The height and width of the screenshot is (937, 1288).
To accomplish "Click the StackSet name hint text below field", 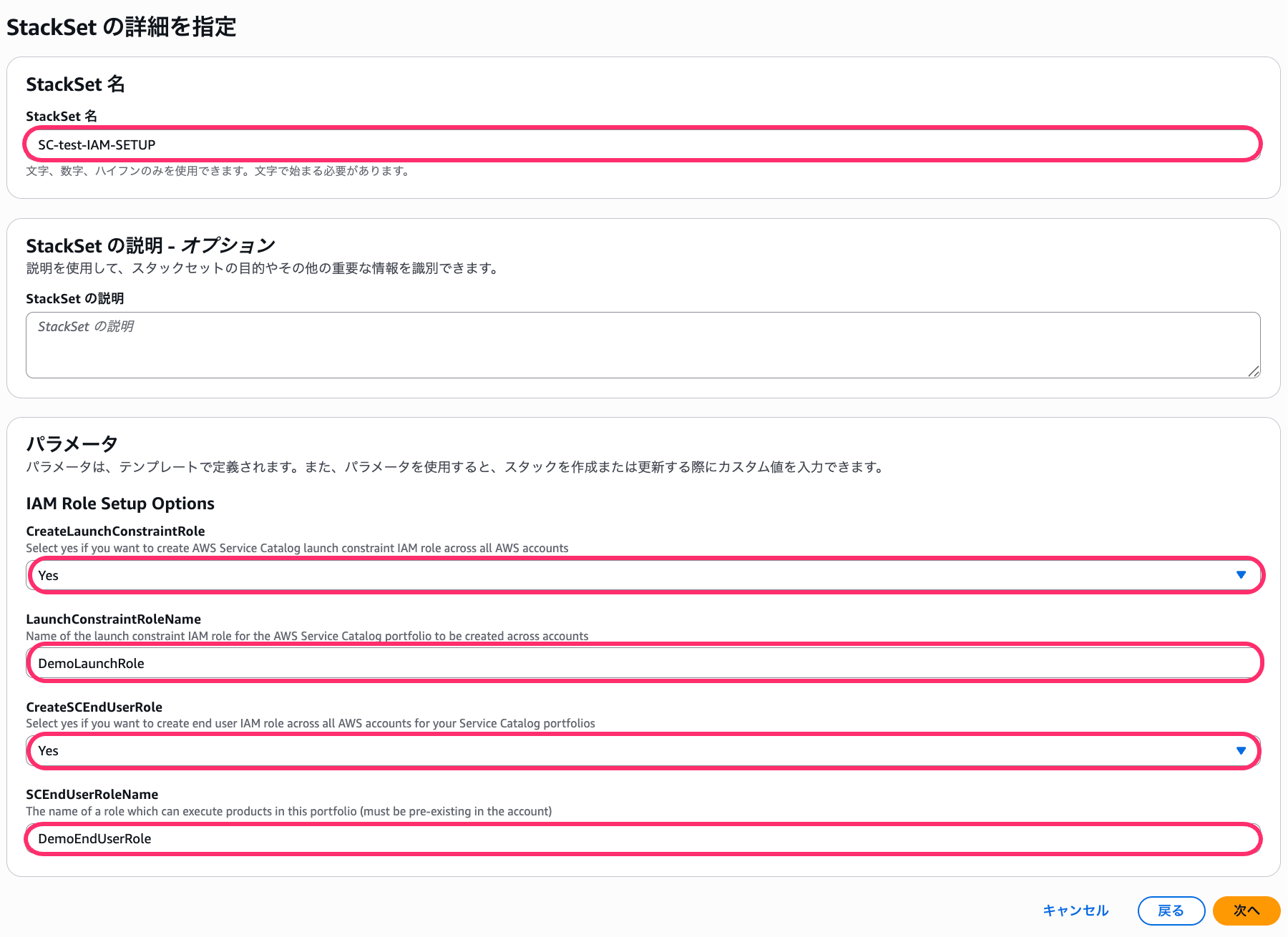I will pyautogui.click(x=218, y=171).
